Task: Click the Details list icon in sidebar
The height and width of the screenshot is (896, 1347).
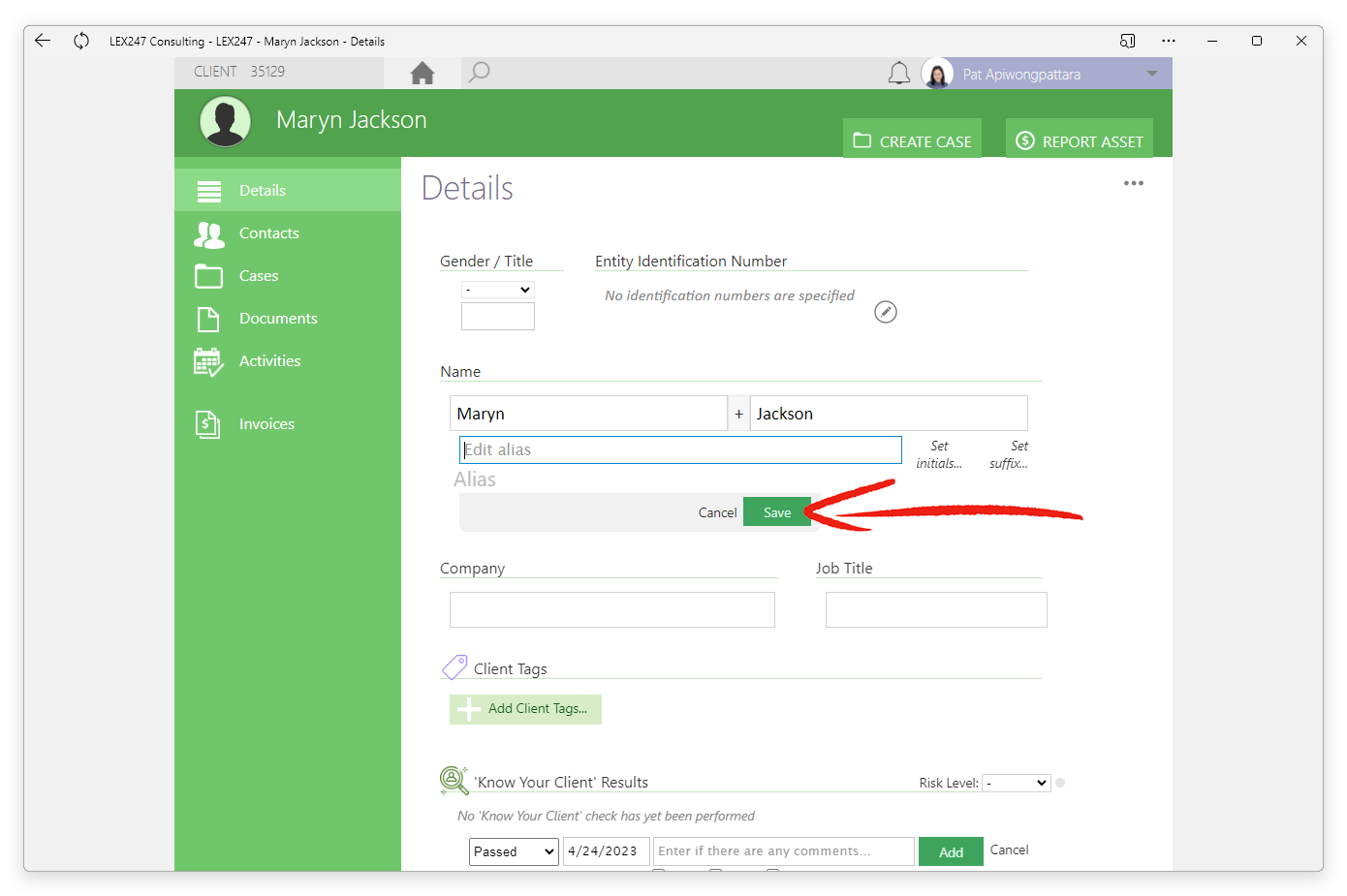Action: (x=209, y=191)
